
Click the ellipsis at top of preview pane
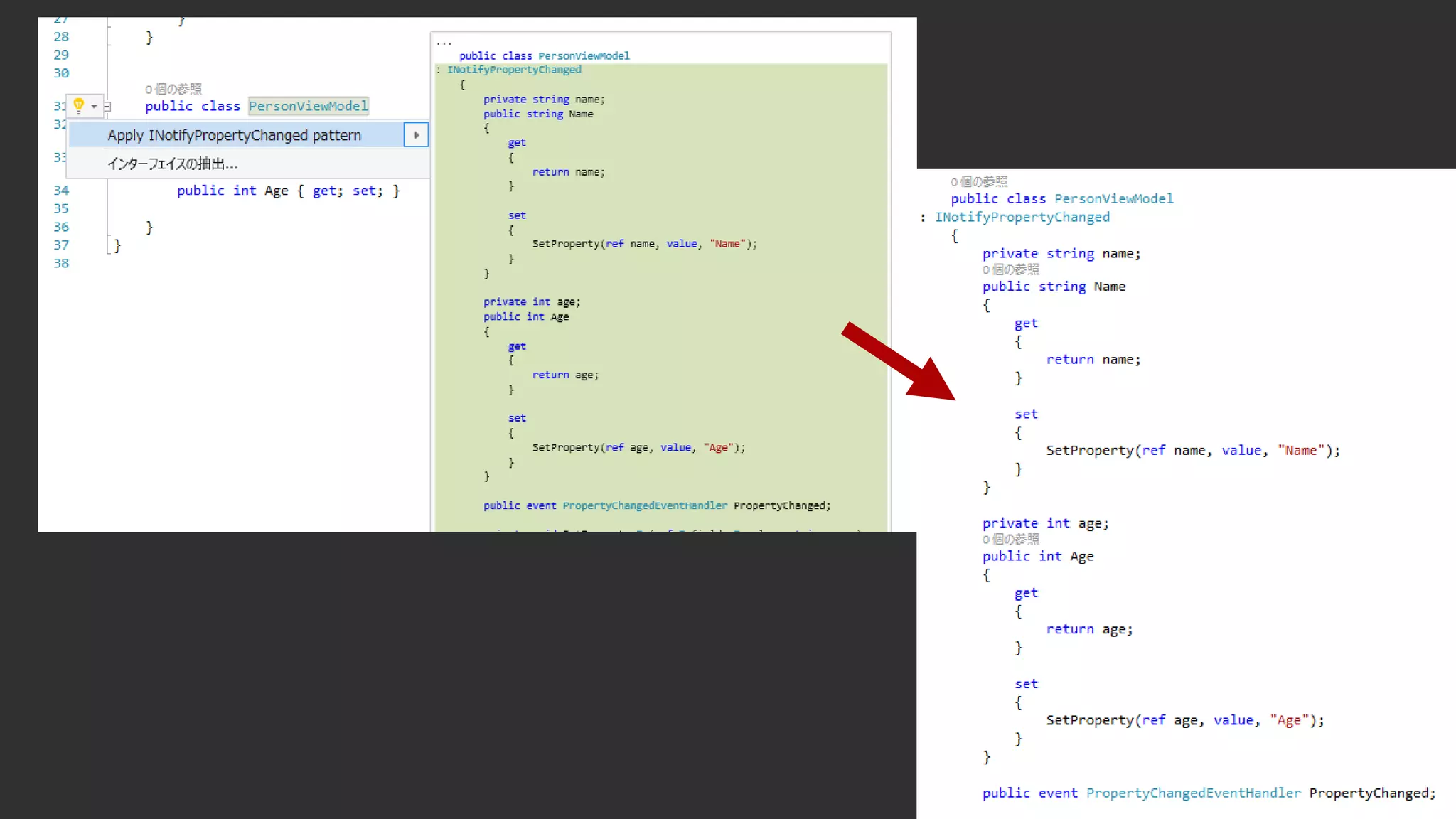click(x=444, y=42)
